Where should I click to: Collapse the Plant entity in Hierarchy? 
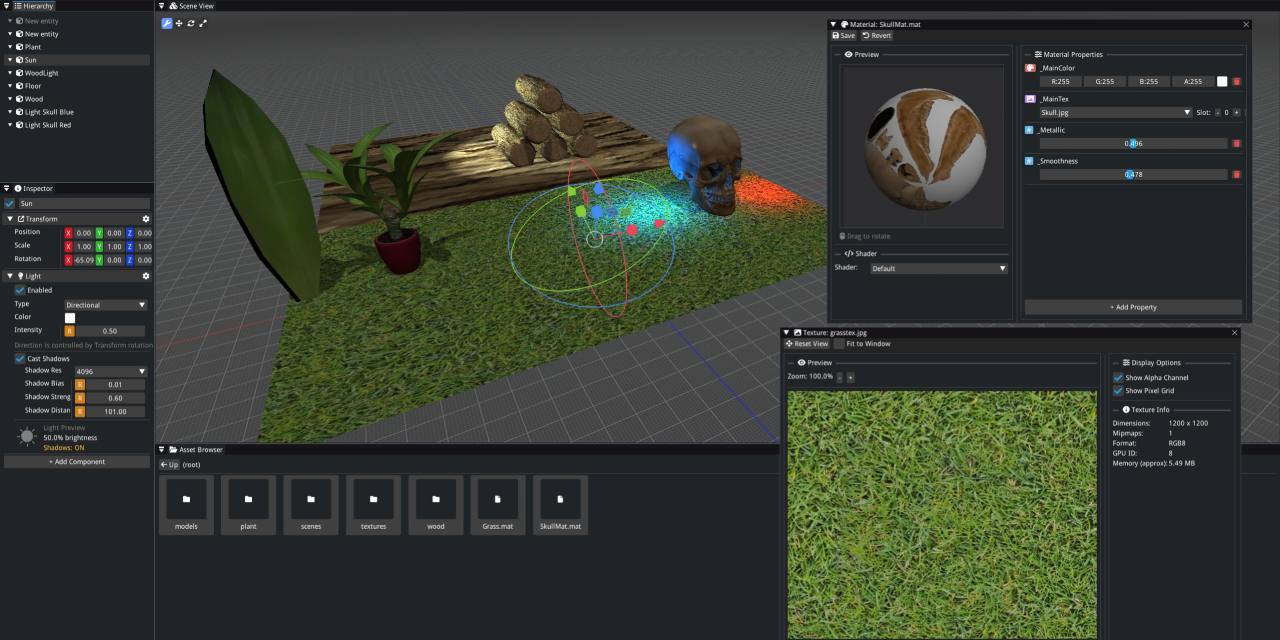10,47
